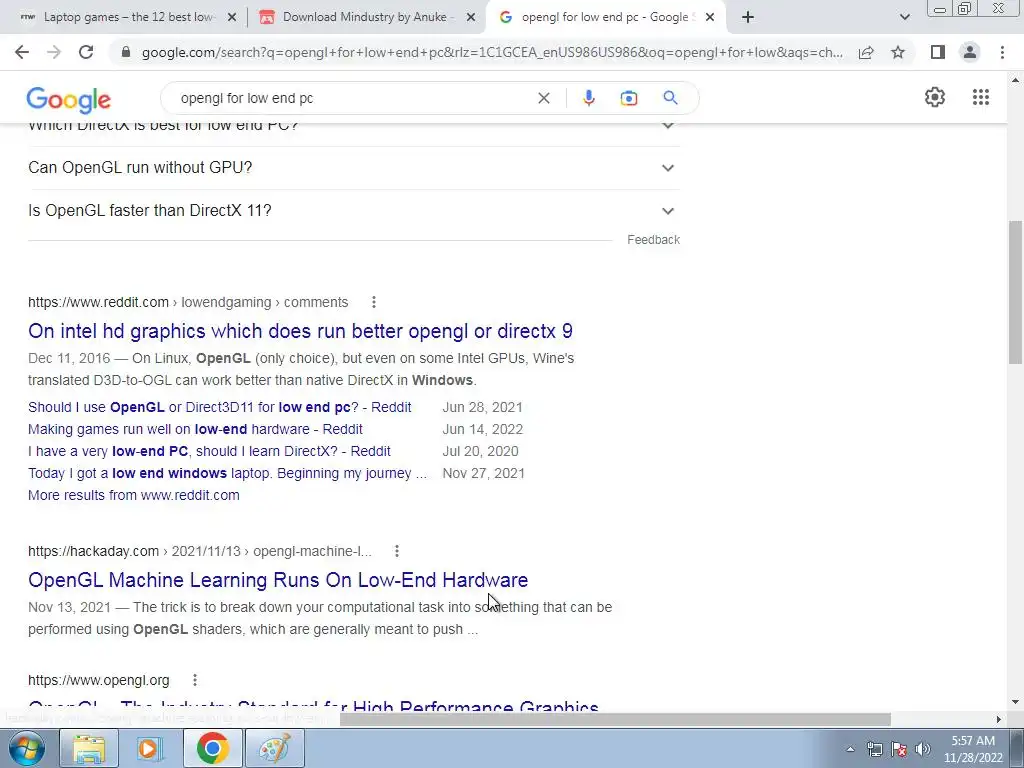The width and height of the screenshot is (1024, 768).
Task: Open Paint from the taskbar
Action: coord(274,748)
